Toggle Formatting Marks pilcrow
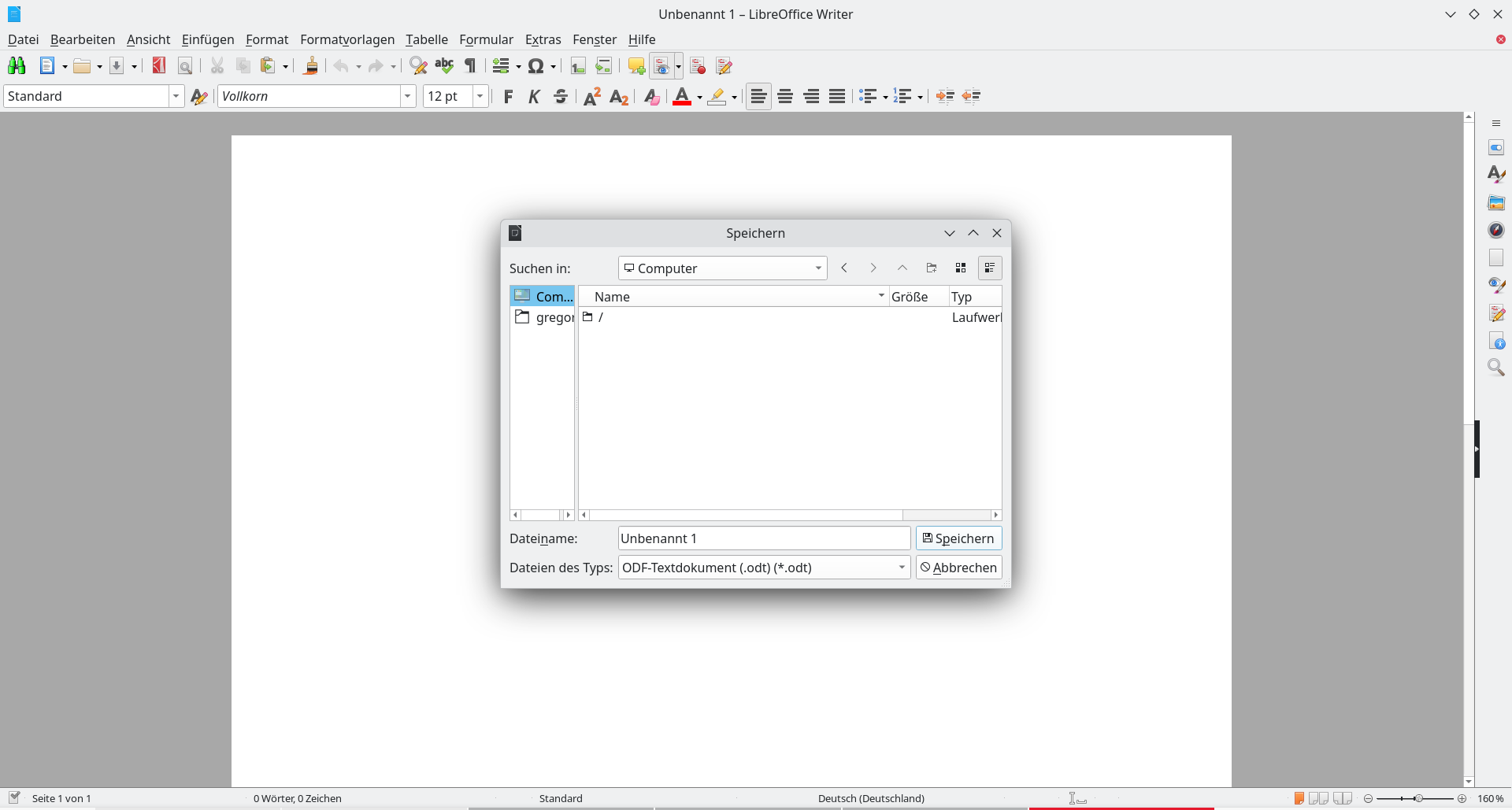This screenshot has width=1512, height=810. coord(471,66)
